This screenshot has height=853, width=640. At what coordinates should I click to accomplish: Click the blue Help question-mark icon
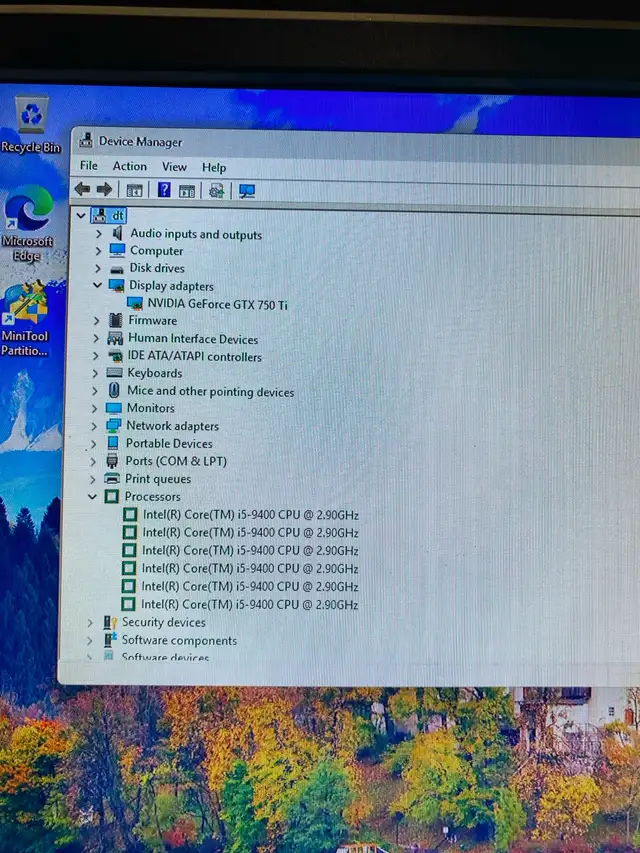point(164,190)
